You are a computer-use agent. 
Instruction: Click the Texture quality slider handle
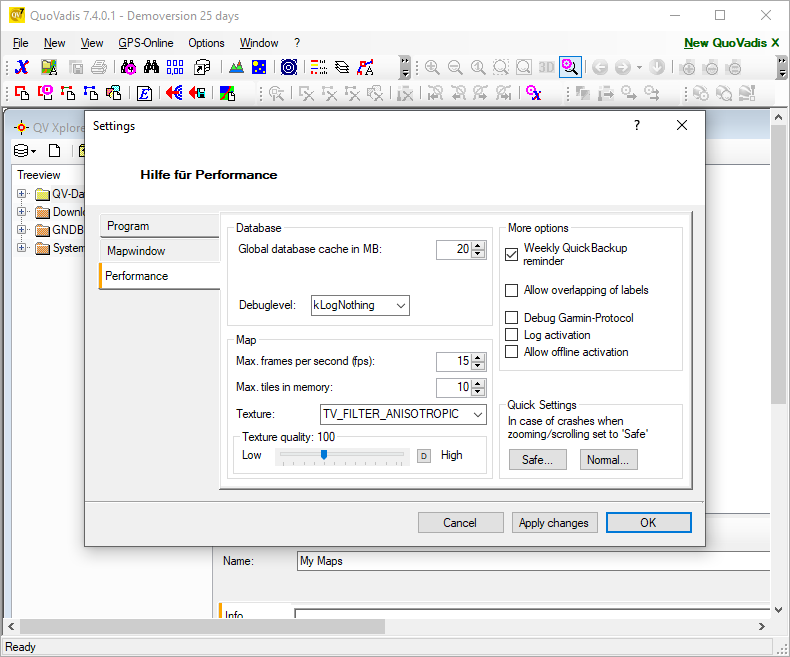(x=323, y=455)
